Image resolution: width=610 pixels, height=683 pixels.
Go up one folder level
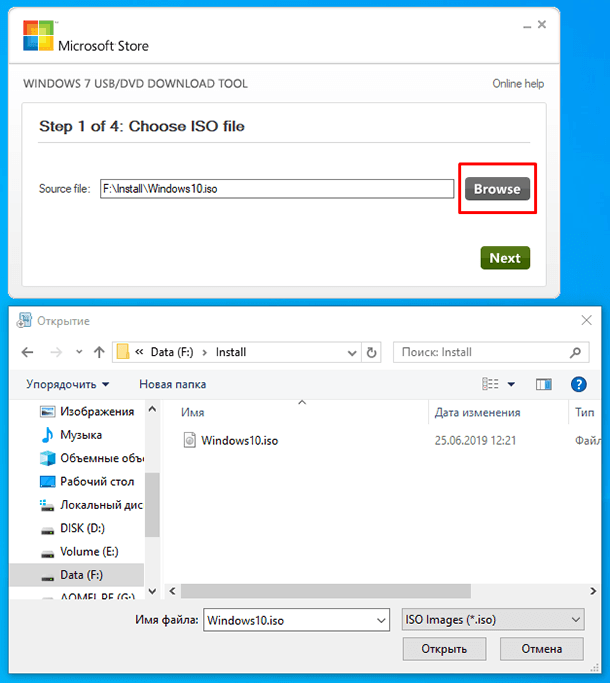(x=99, y=352)
